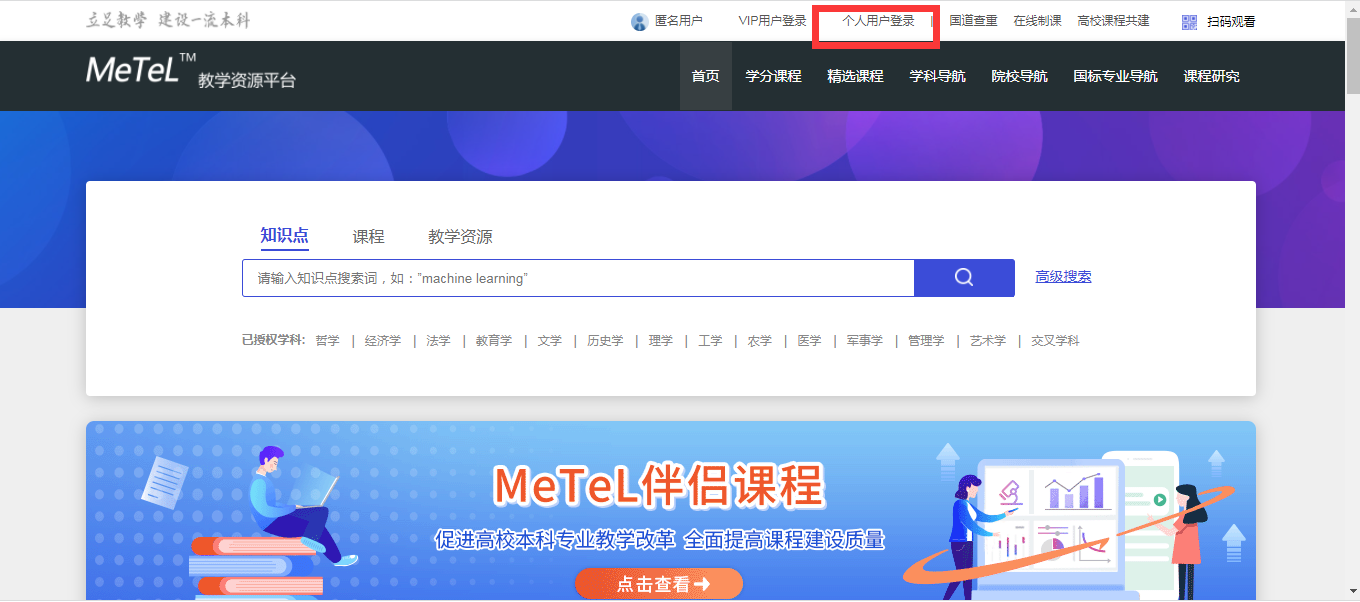
Task: Click 扫码观看 text
Action: 1231,22
